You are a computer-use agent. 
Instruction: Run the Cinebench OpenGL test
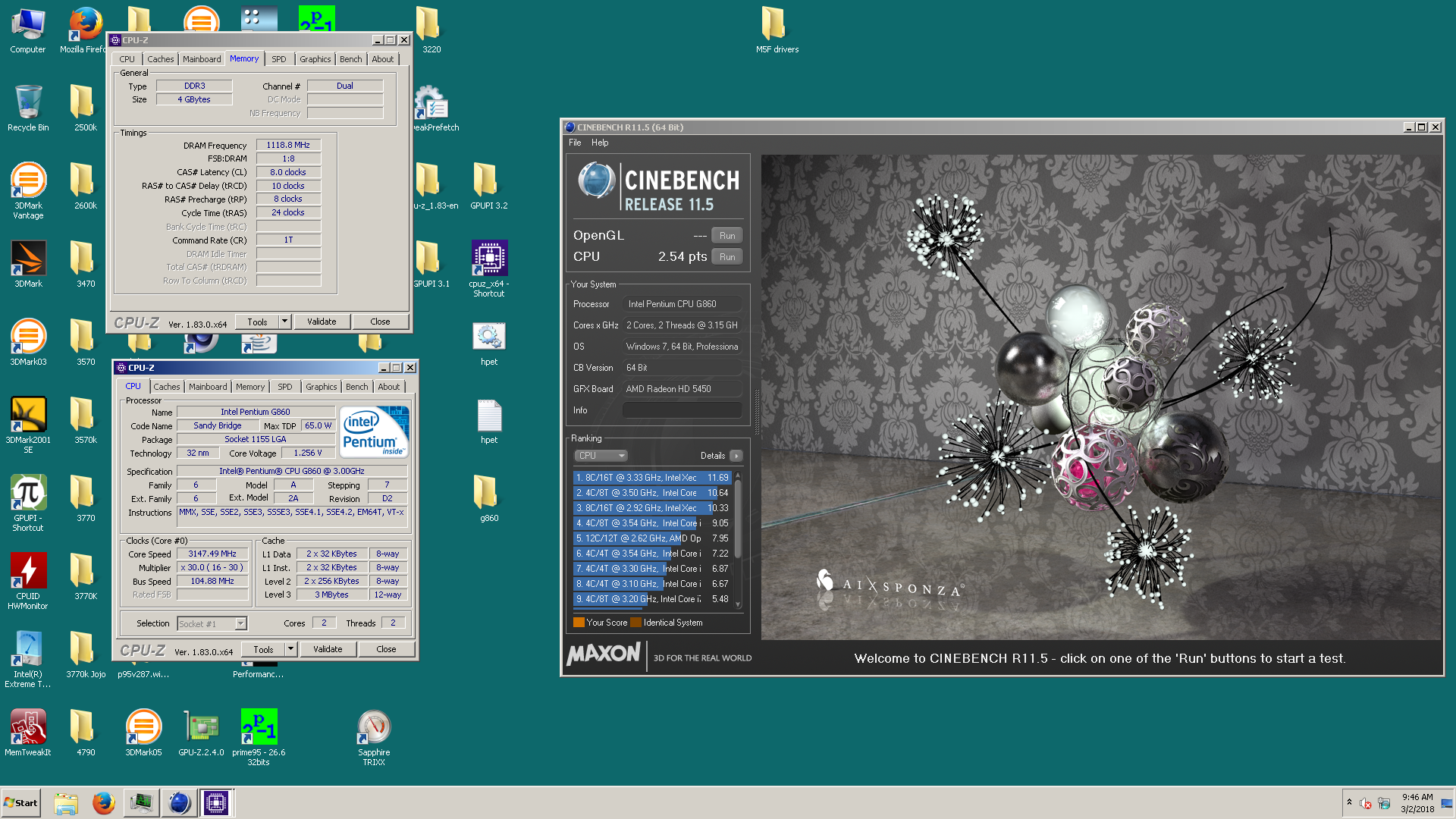coord(727,236)
